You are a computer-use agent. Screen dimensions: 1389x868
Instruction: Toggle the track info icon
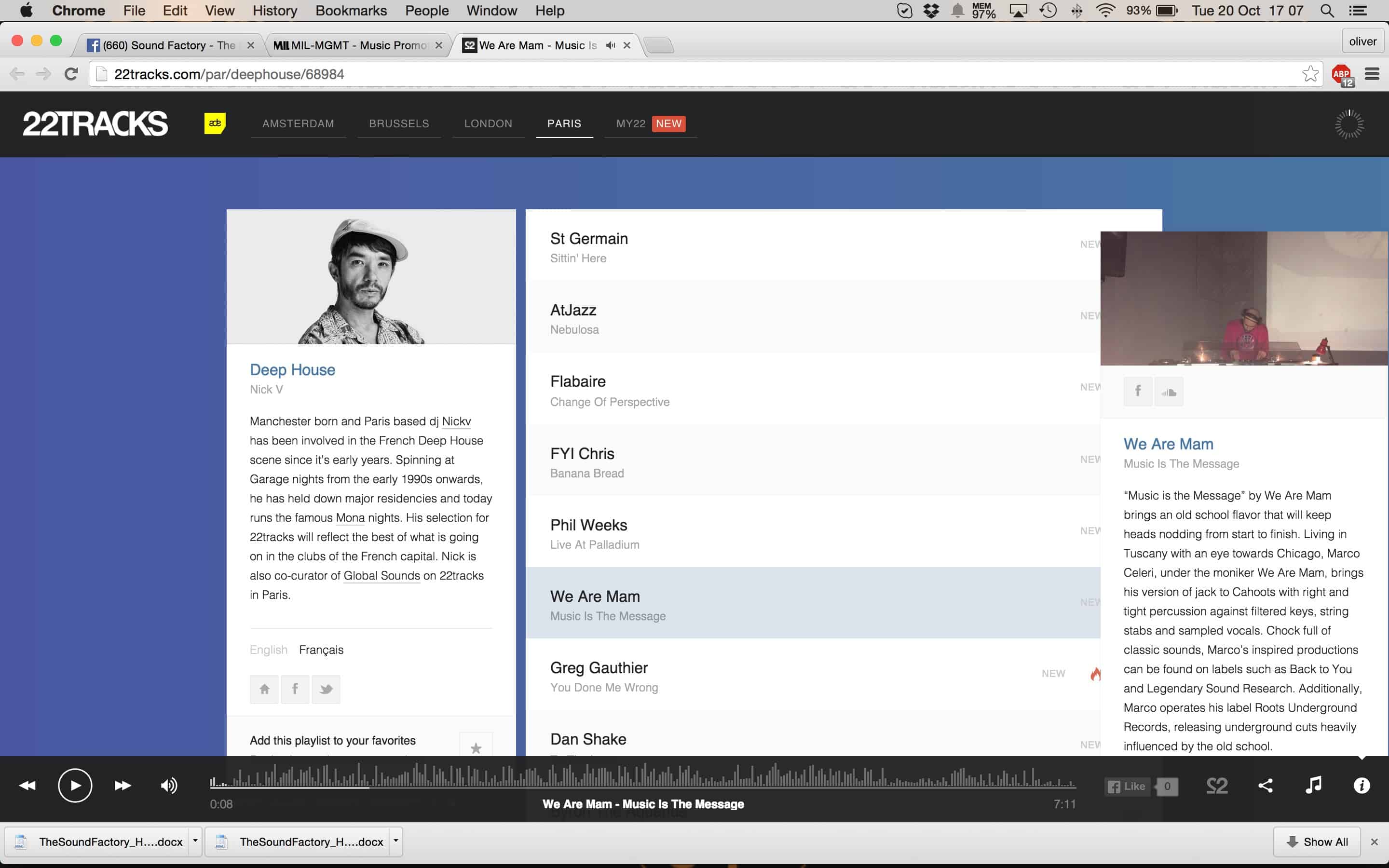(1362, 786)
